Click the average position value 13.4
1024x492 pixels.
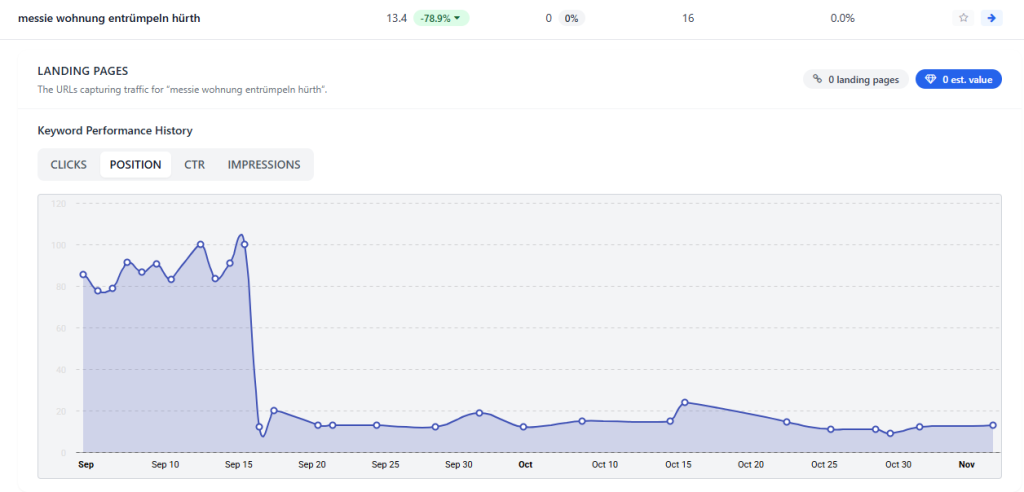coord(396,18)
